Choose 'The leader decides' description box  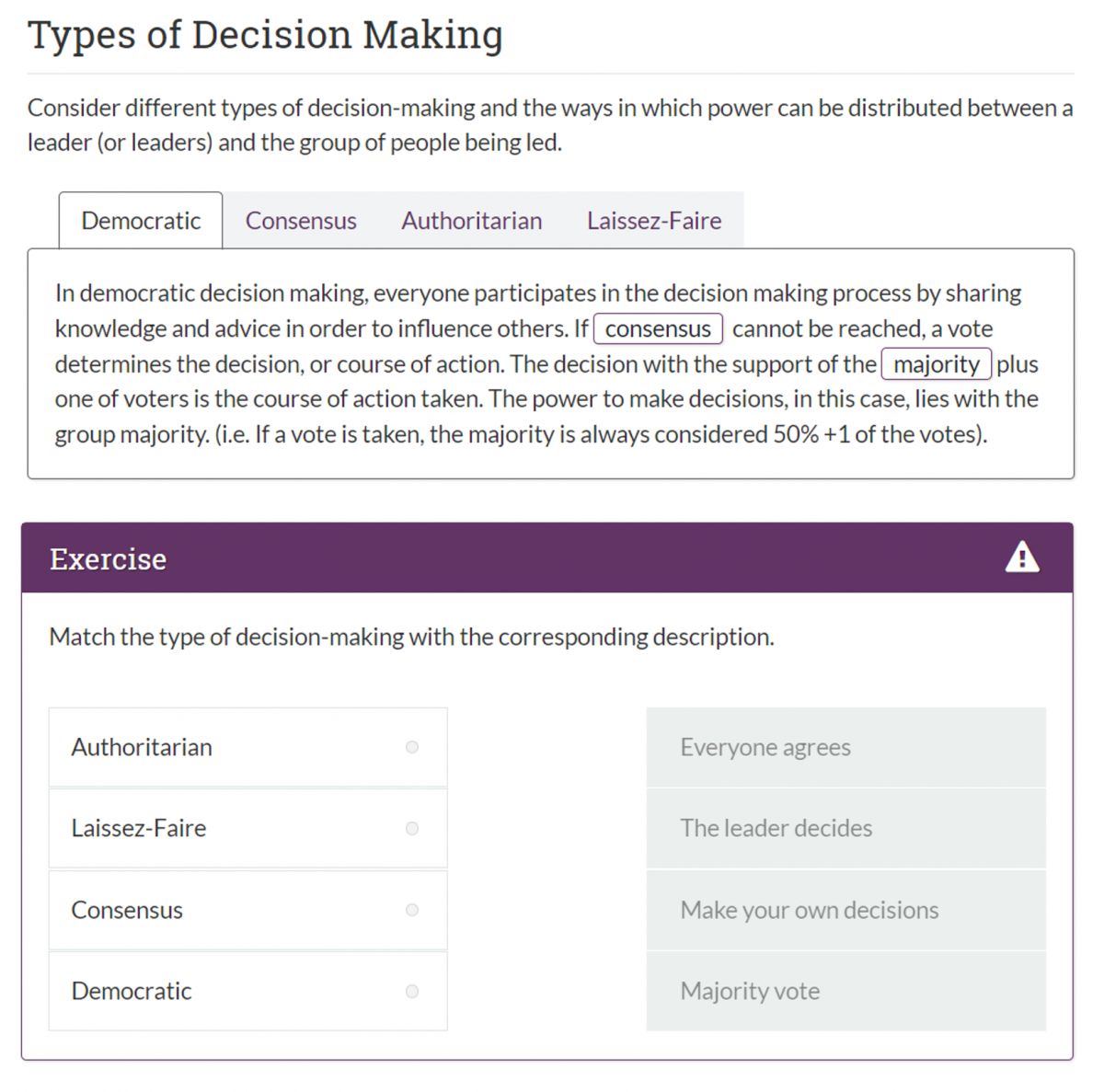coord(845,828)
